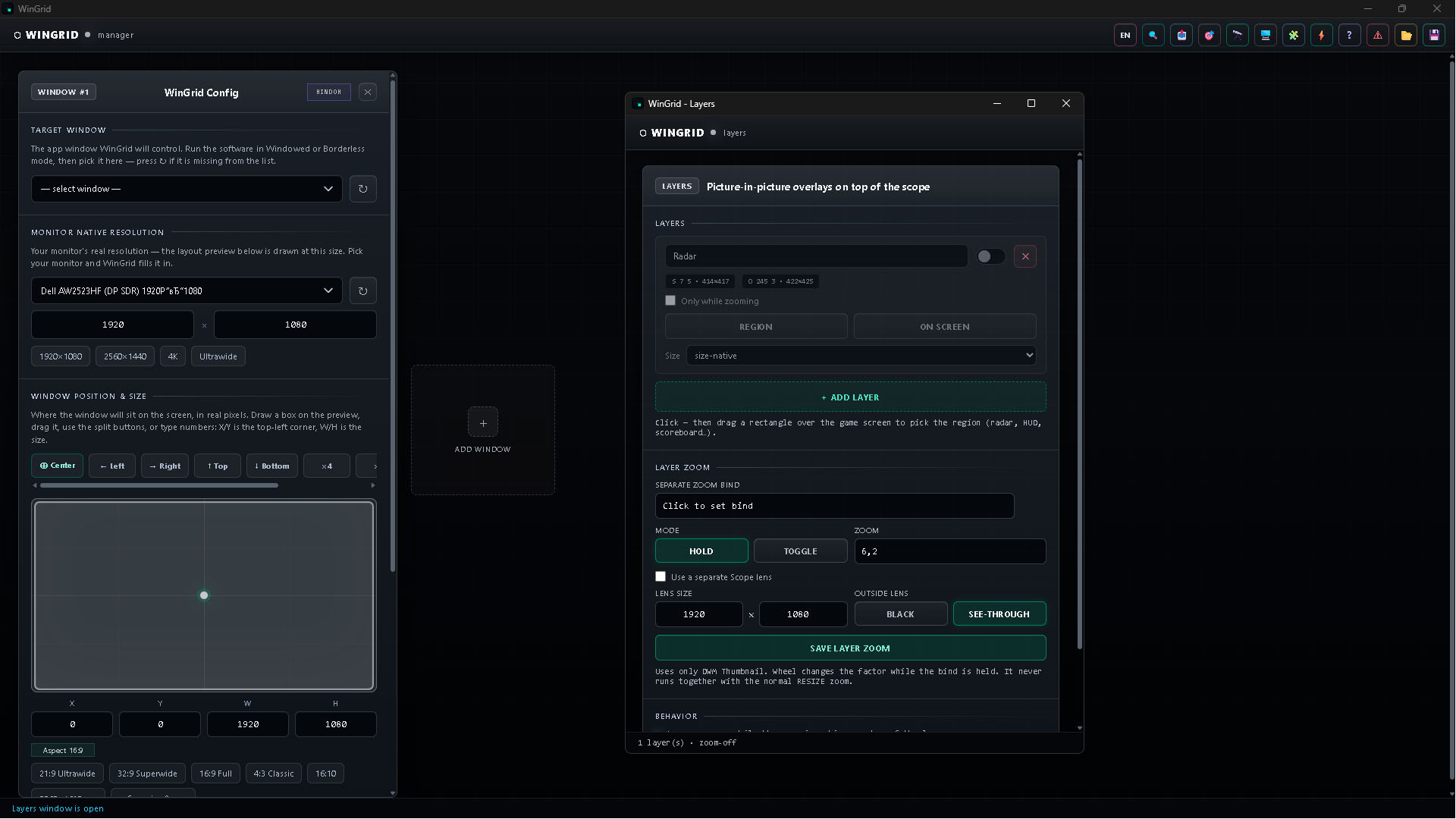Viewport: 1456px width, 819px height.
Task: Open the Dell AW2523HF monitor dropdown
Action: point(187,290)
